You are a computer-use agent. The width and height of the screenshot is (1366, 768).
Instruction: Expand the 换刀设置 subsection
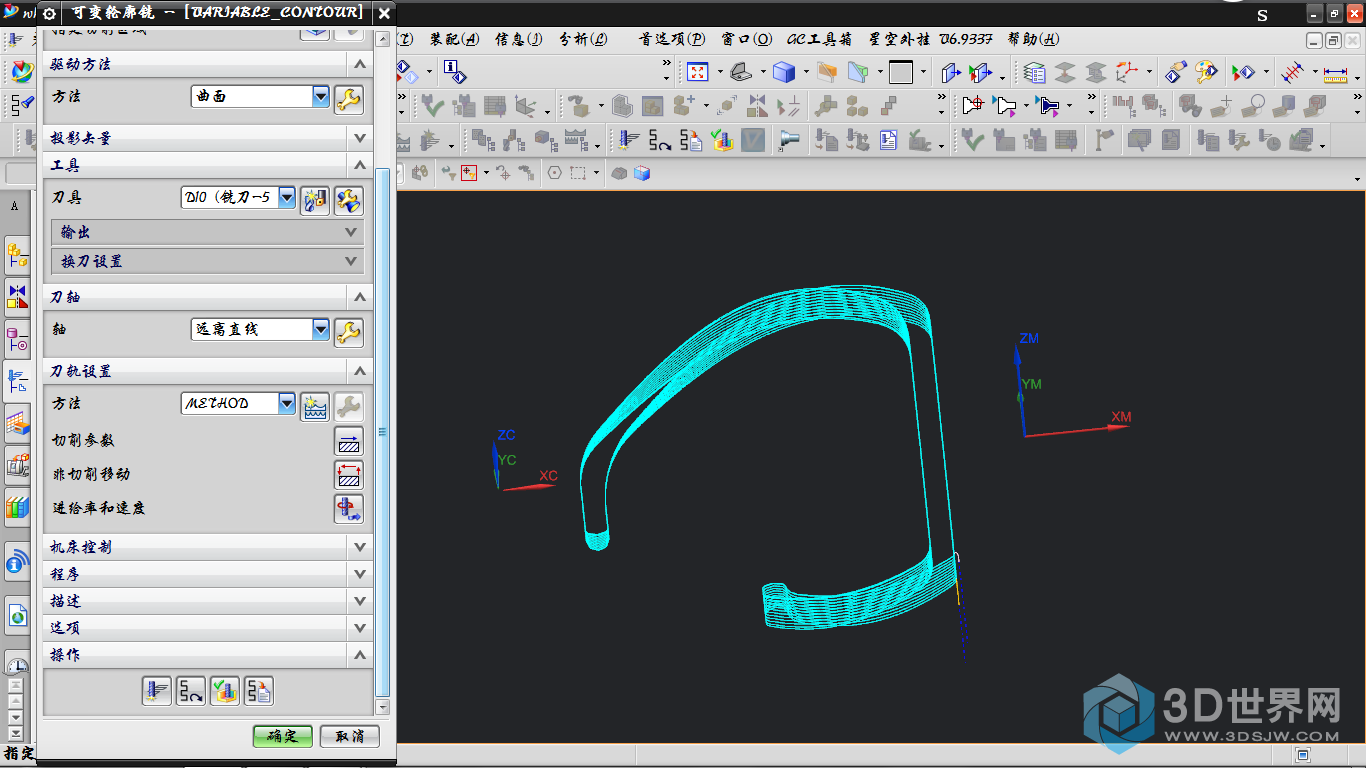351,261
